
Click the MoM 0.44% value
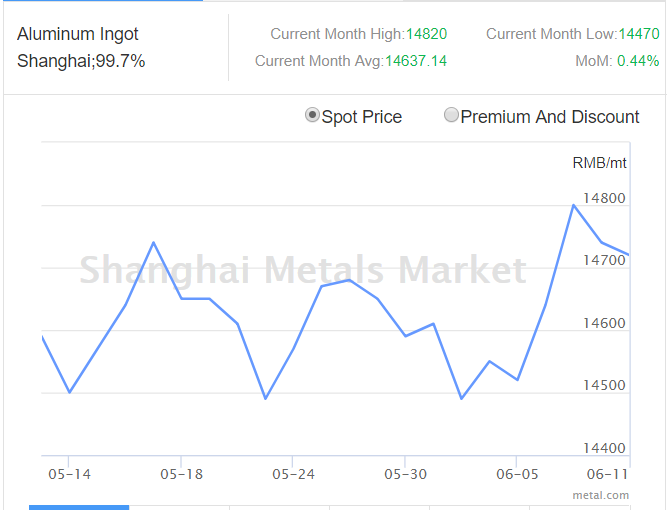[x=638, y=61]
